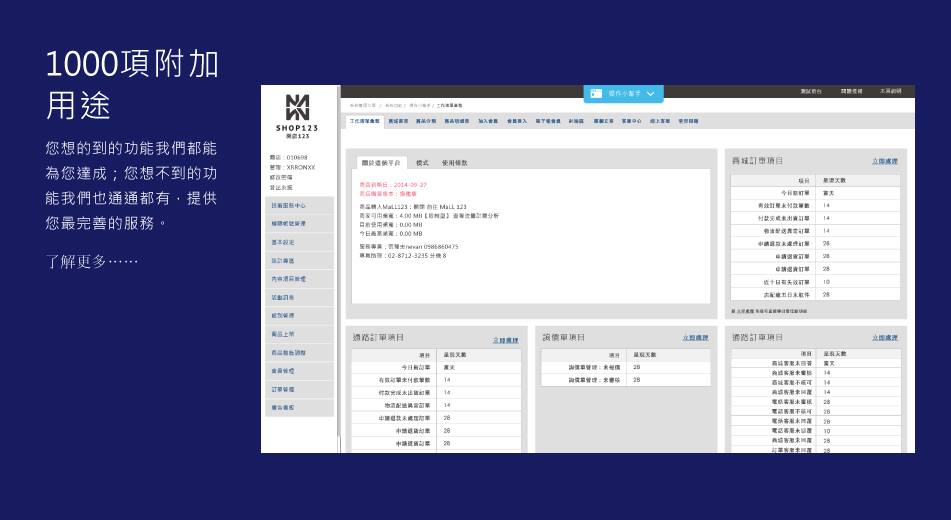Go to 加入會員 in the top navigation
This screenshot has height=520, width=951.
click(x=488, y=121)
